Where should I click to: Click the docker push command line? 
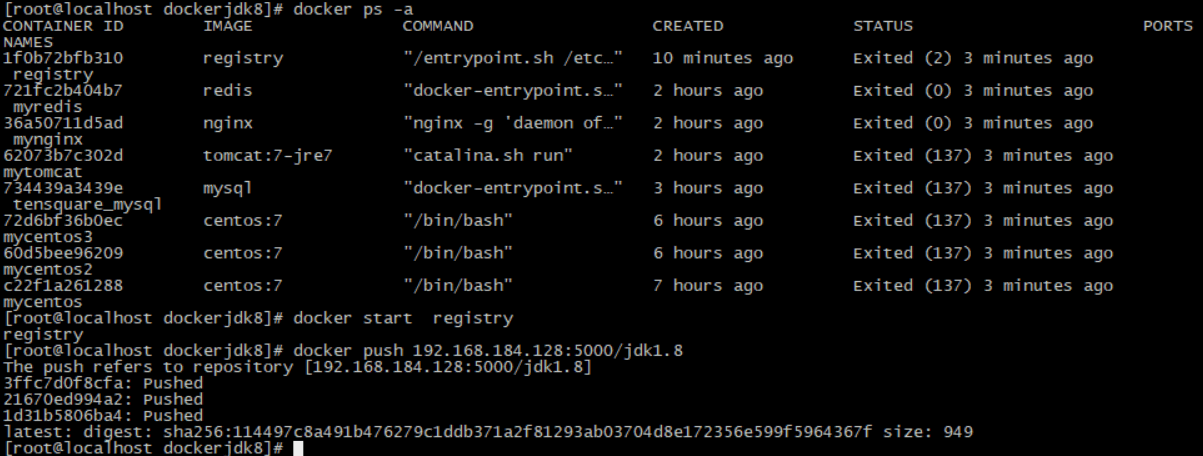tap(487, 351)
